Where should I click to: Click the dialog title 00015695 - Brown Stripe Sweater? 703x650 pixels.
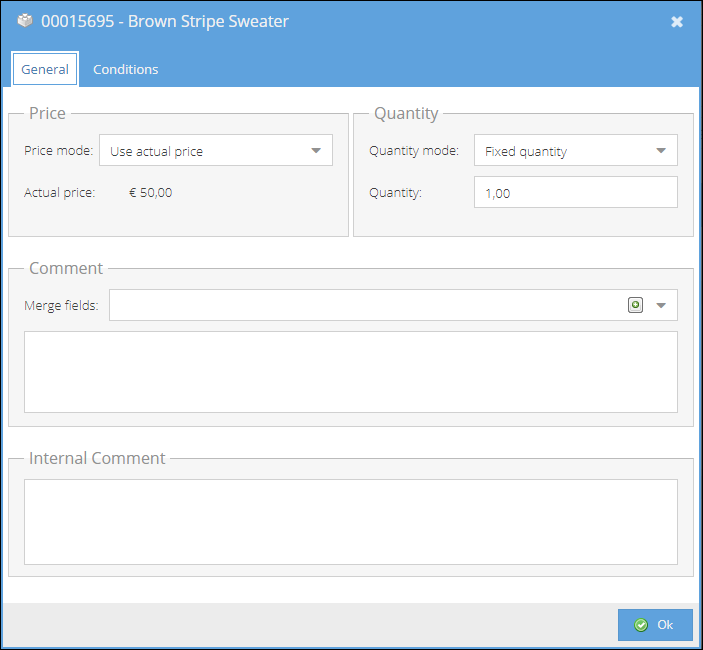165,22
